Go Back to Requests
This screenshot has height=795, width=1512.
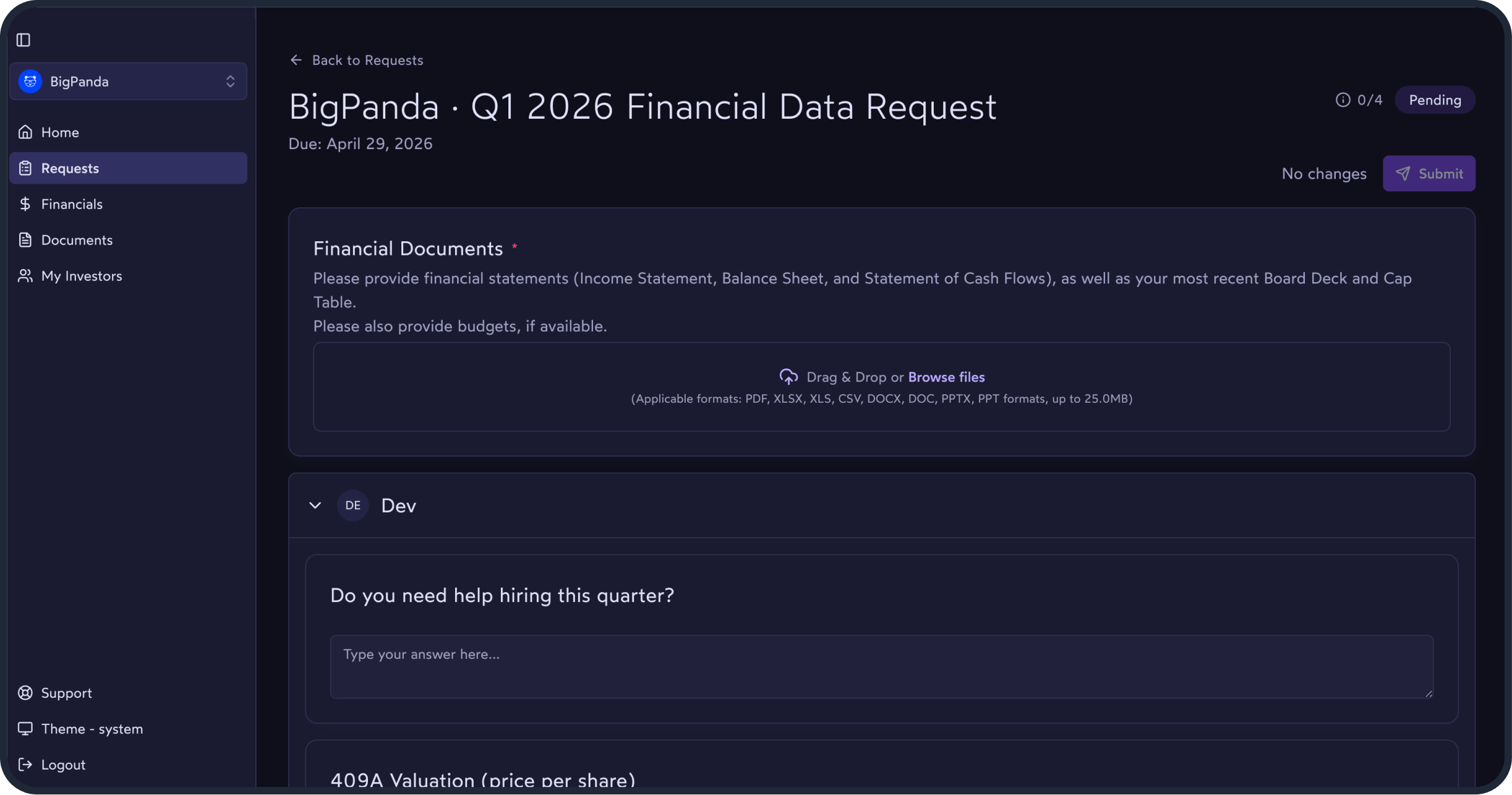pos(357,60)
